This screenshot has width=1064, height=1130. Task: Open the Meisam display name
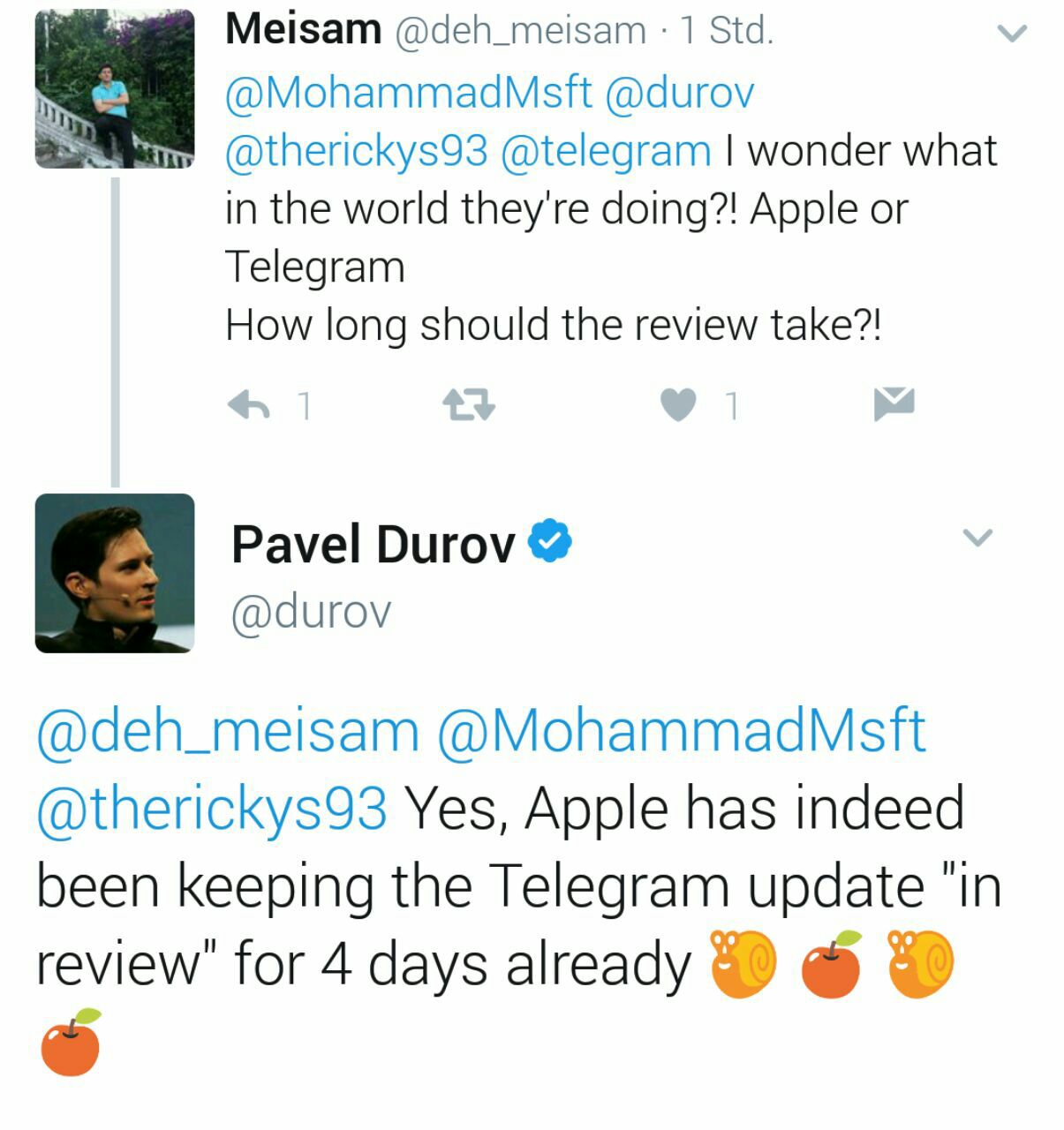(304, 29)
